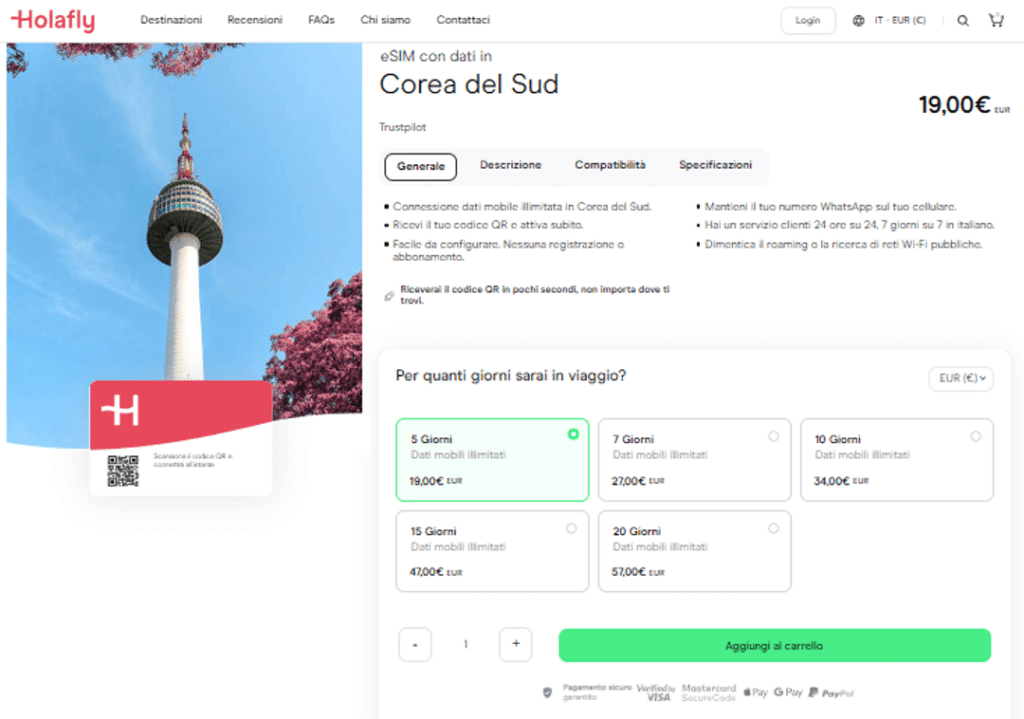Switch to the Specificazioni tab
Image resolution: width=1024 pixels, height=719 pixels.
pyautogui.click(x=717, y=166)
